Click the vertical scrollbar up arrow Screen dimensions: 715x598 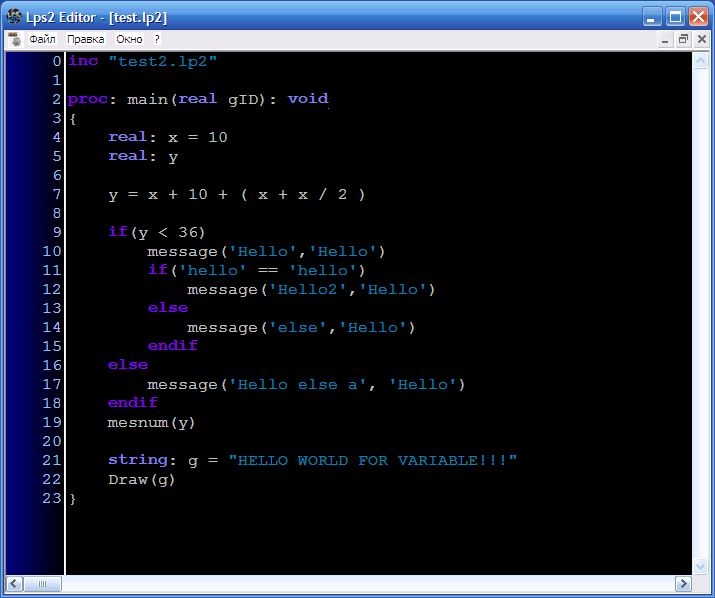[700, 61]
